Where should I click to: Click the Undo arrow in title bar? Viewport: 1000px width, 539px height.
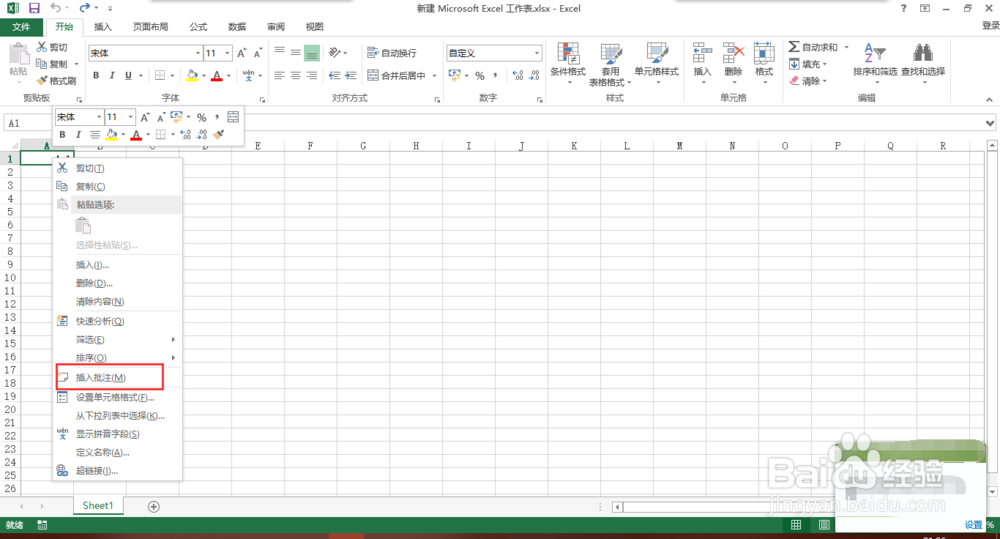[55, 8]
